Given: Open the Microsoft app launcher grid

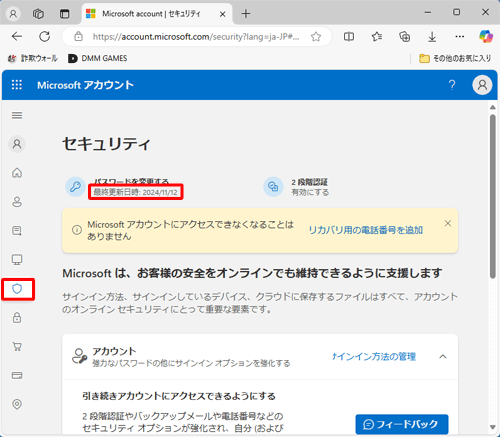Looking at the screenshot, I should click(x=17, y=85).
